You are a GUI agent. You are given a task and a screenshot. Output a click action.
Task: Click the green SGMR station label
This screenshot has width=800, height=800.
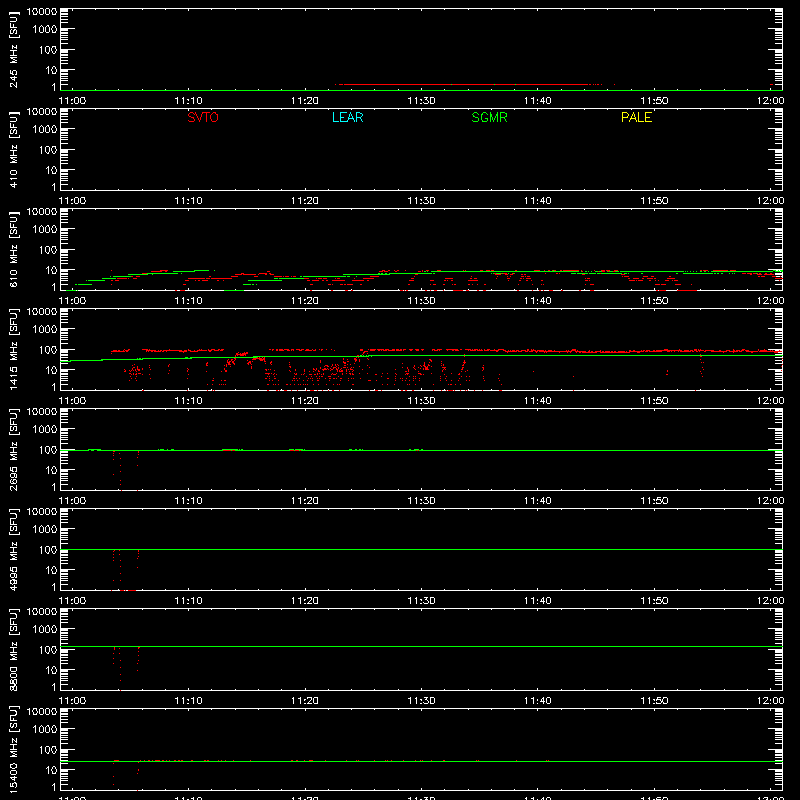click(489, 117)
